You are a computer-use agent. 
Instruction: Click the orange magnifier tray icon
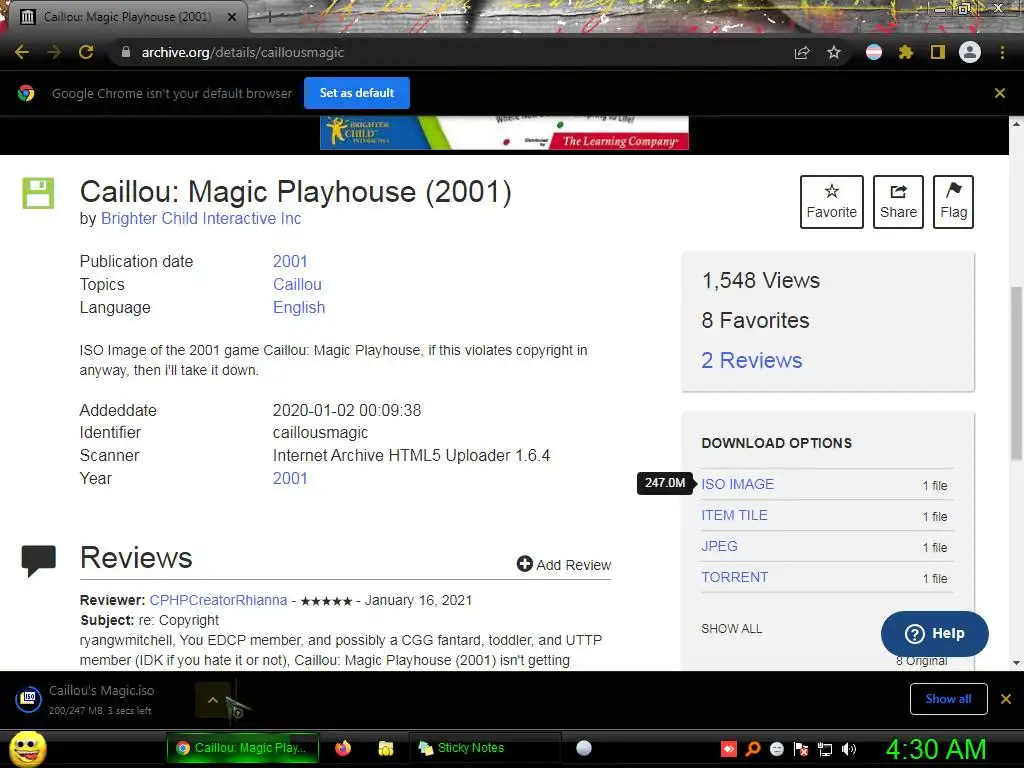click(753, 749)
